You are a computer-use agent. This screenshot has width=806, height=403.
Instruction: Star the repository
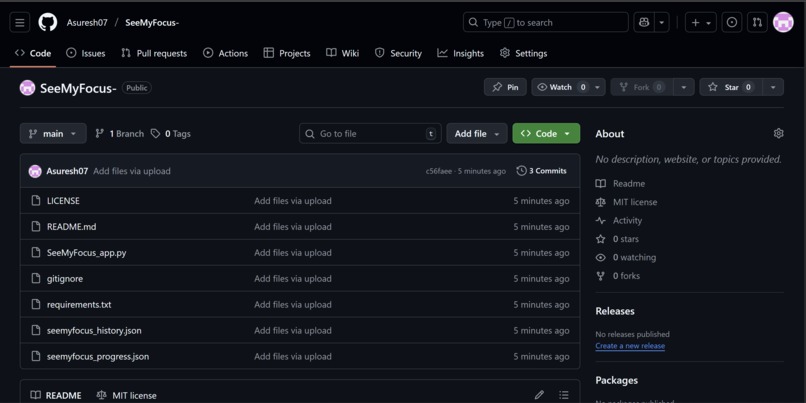click(x=730, y=87)
